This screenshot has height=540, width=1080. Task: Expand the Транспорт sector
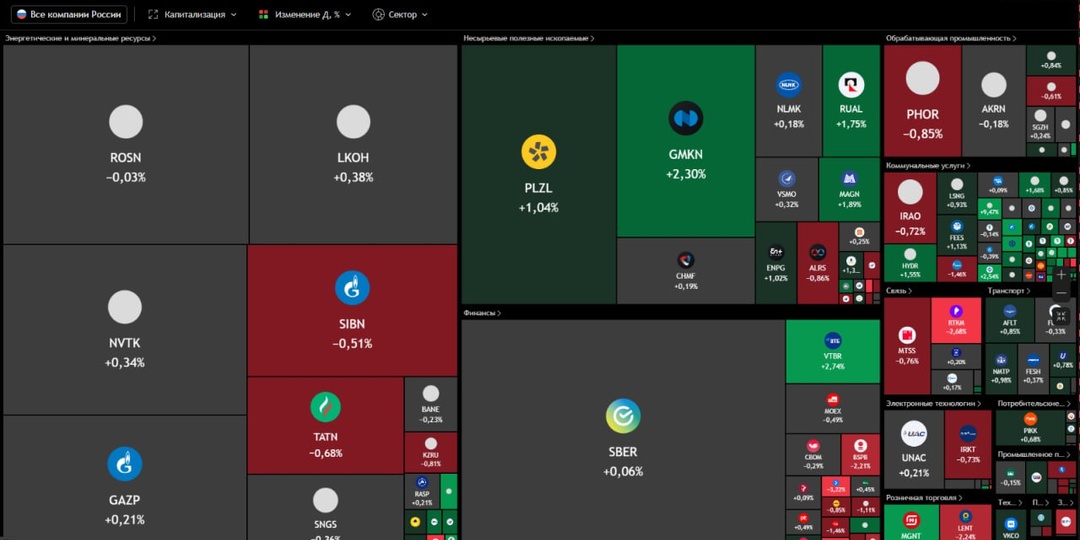(x=1009, y=291)
